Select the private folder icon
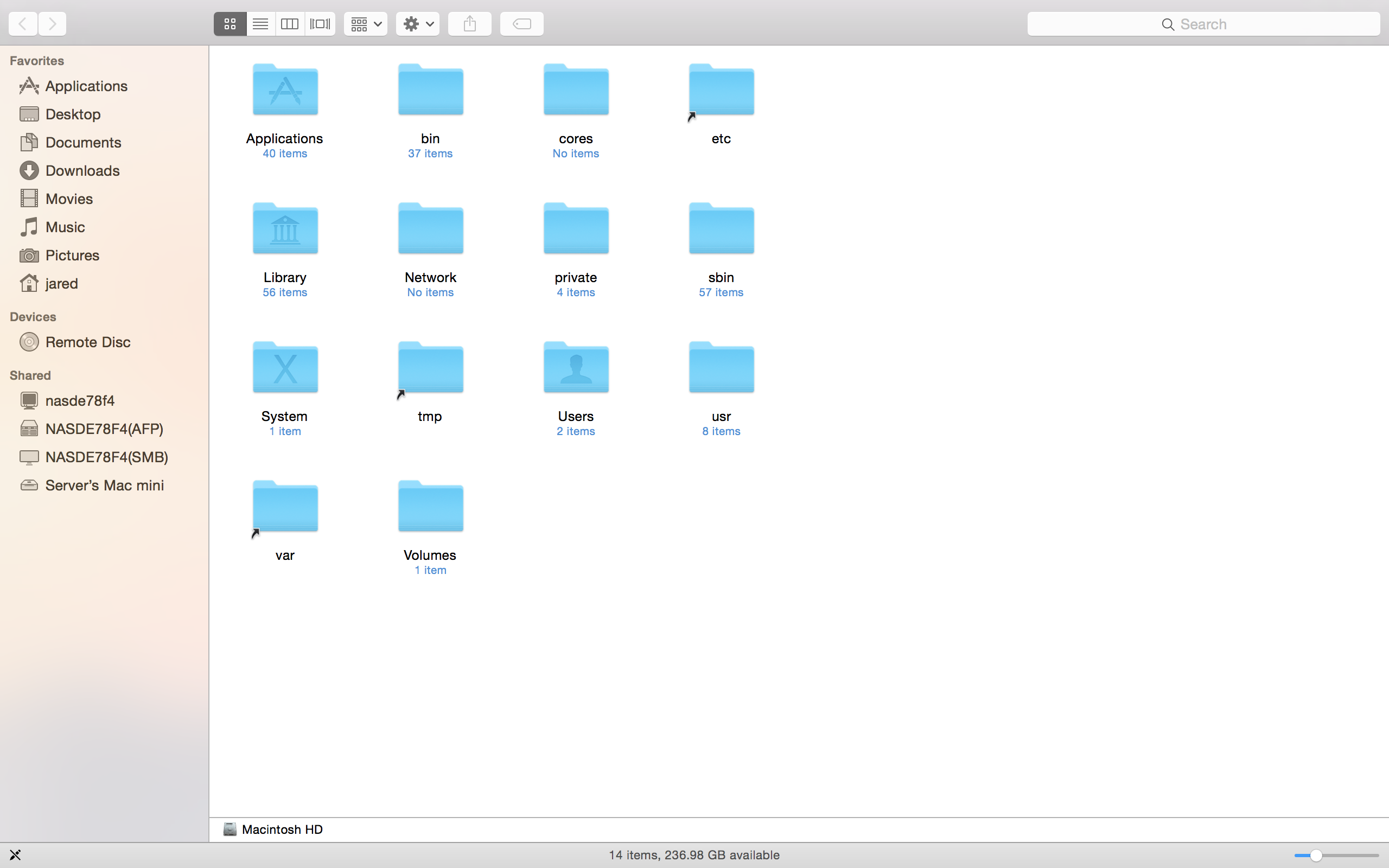 576,228
